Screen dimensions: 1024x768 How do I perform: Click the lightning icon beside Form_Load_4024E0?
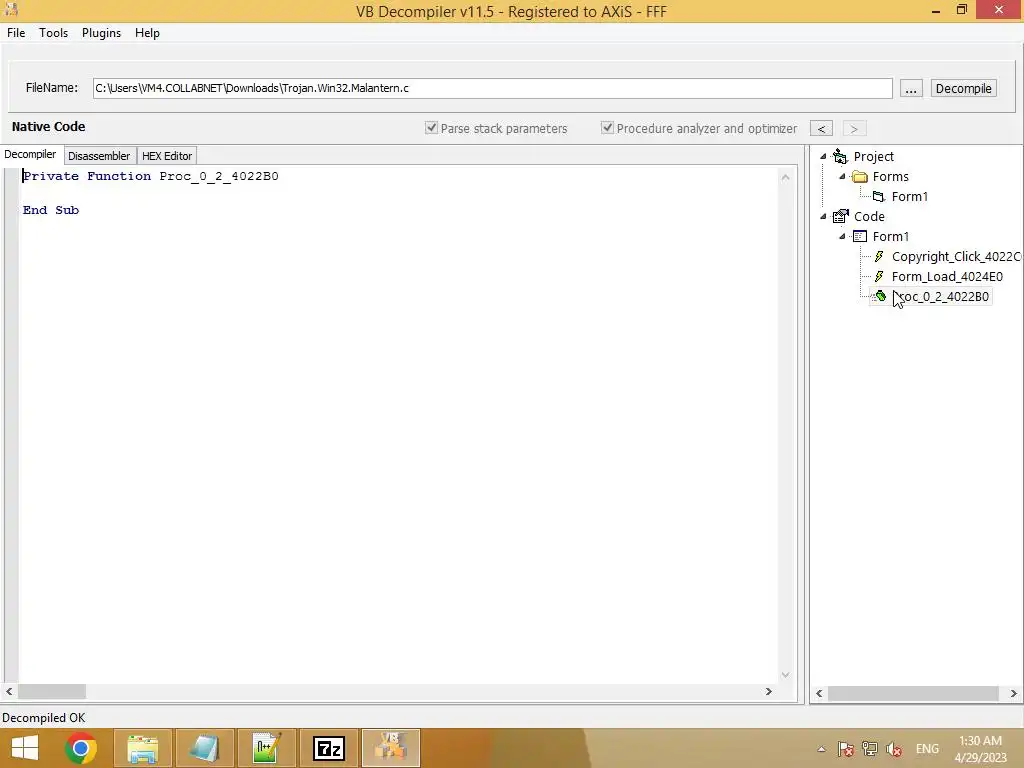[x=879, y=276]
